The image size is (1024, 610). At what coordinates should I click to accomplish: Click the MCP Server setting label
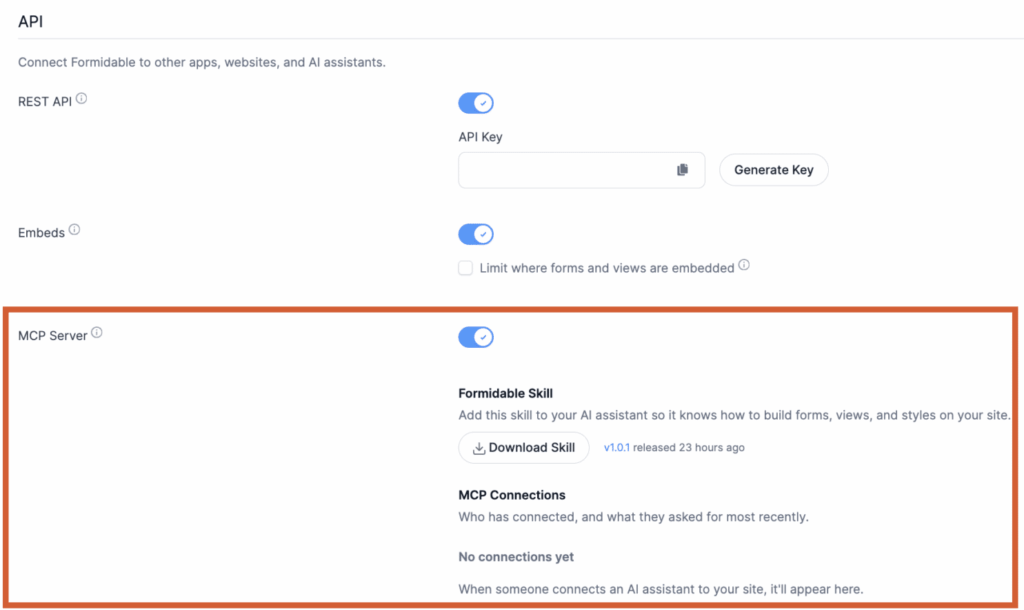coord(52,336)
